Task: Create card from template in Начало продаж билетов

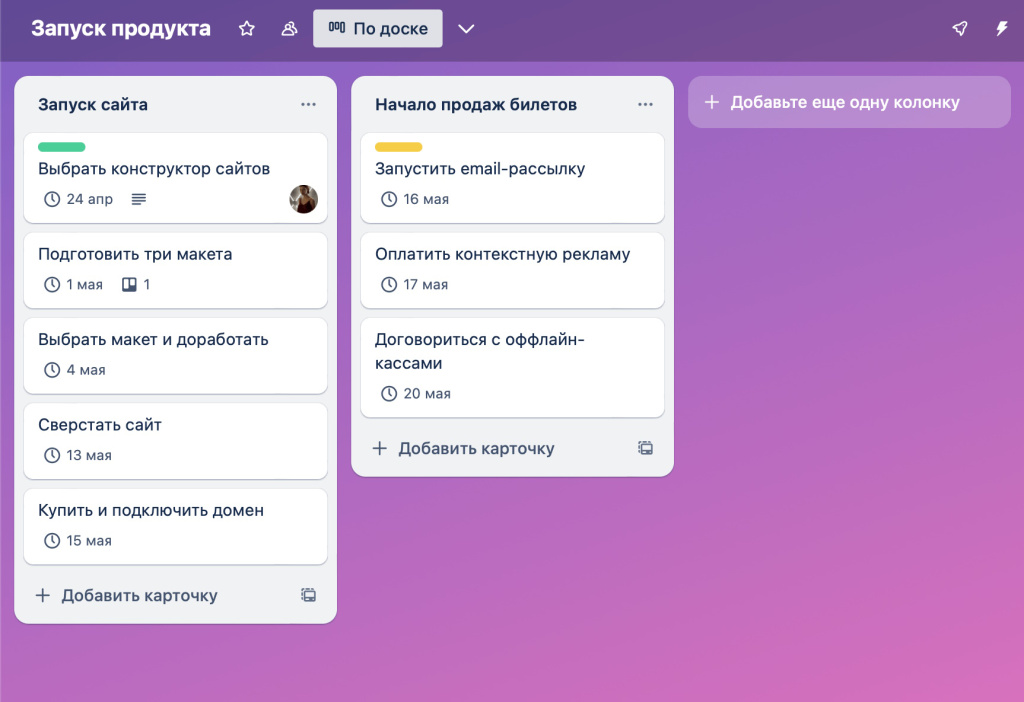Action: click(x=646, y=448)
